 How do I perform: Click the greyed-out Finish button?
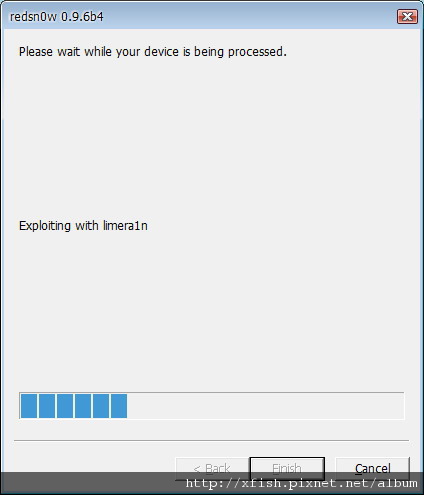[287, 468]
